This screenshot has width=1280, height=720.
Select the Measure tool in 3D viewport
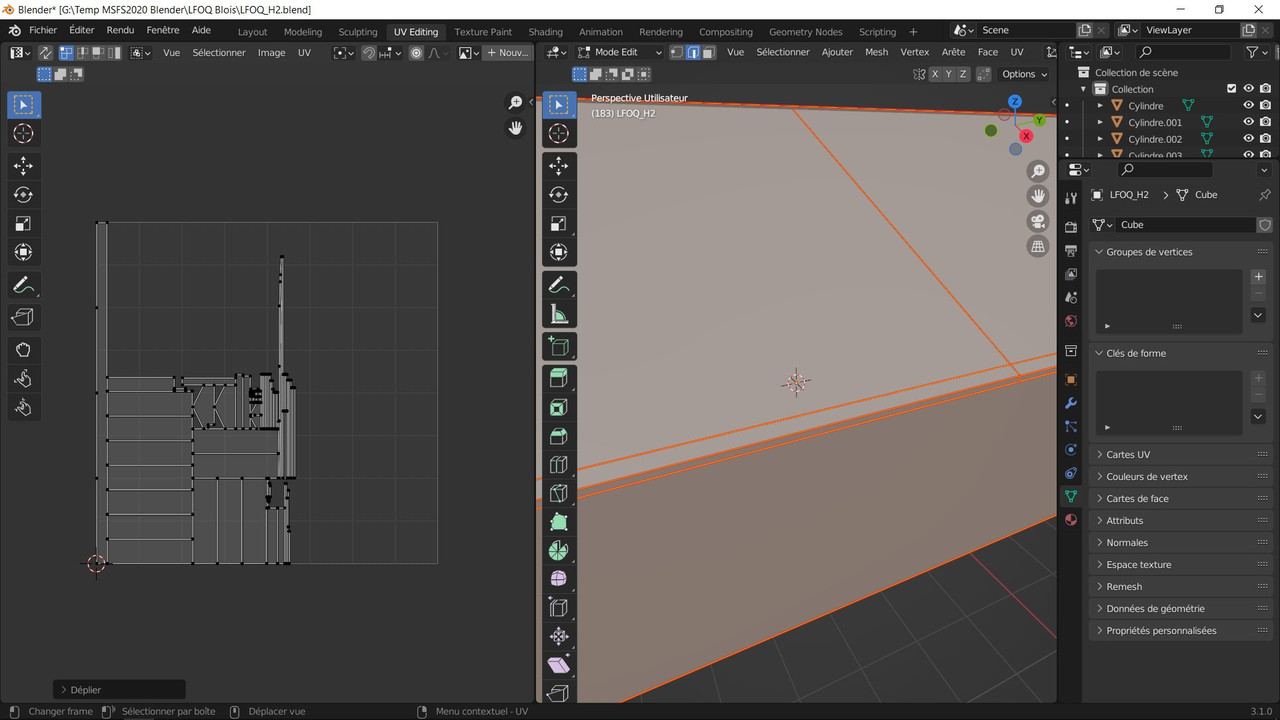559,315
